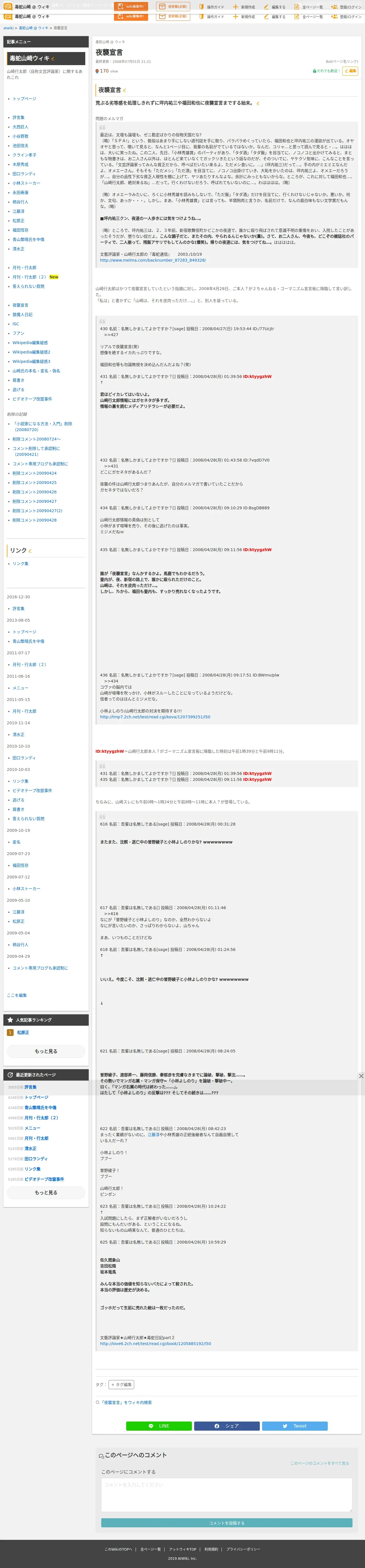Open プライバシーポリシー footer link
This screenshot has height=1568, width=365.
[x=243, y=1549]
